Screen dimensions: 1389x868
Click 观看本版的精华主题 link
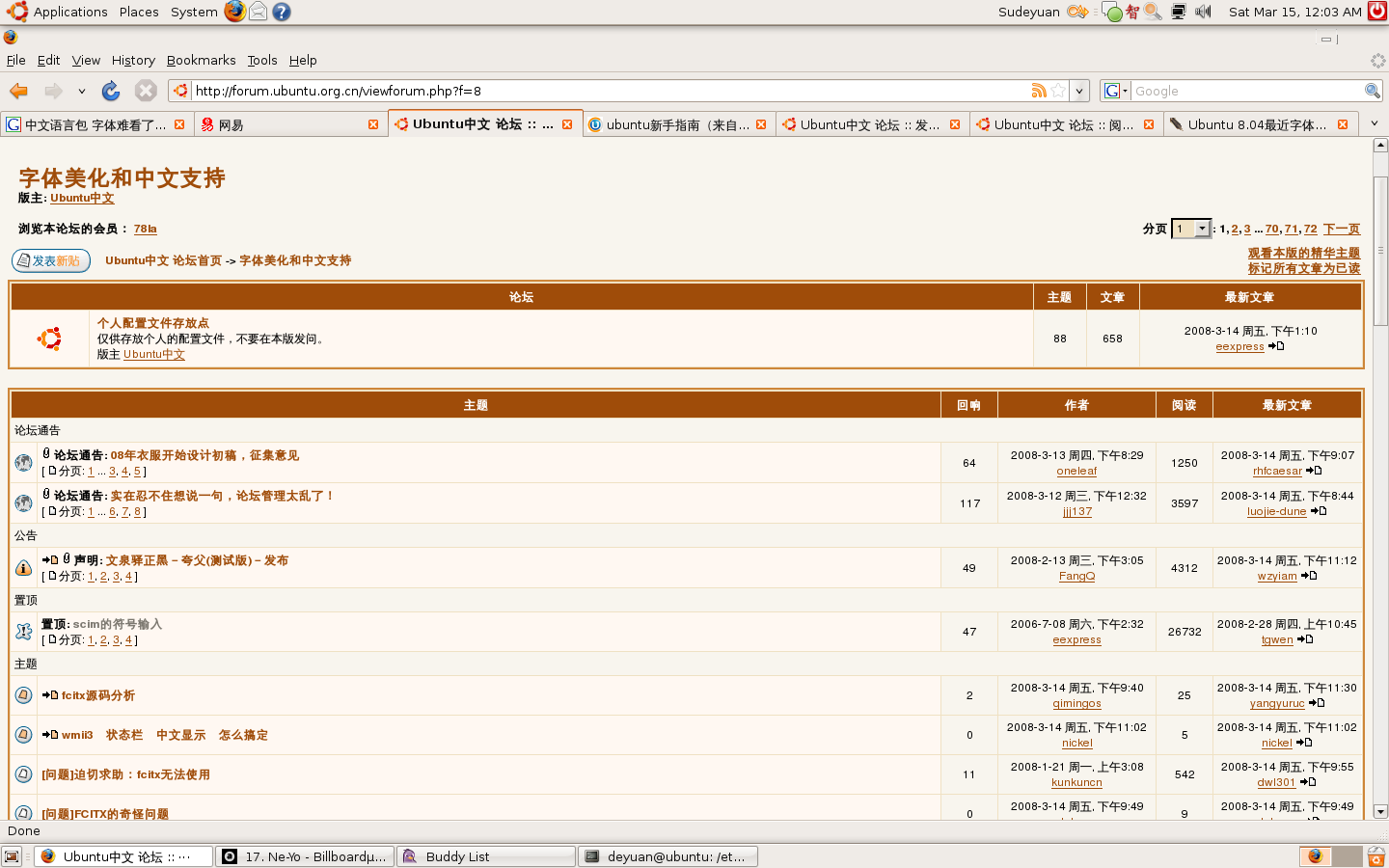[x=1304, y=254]
